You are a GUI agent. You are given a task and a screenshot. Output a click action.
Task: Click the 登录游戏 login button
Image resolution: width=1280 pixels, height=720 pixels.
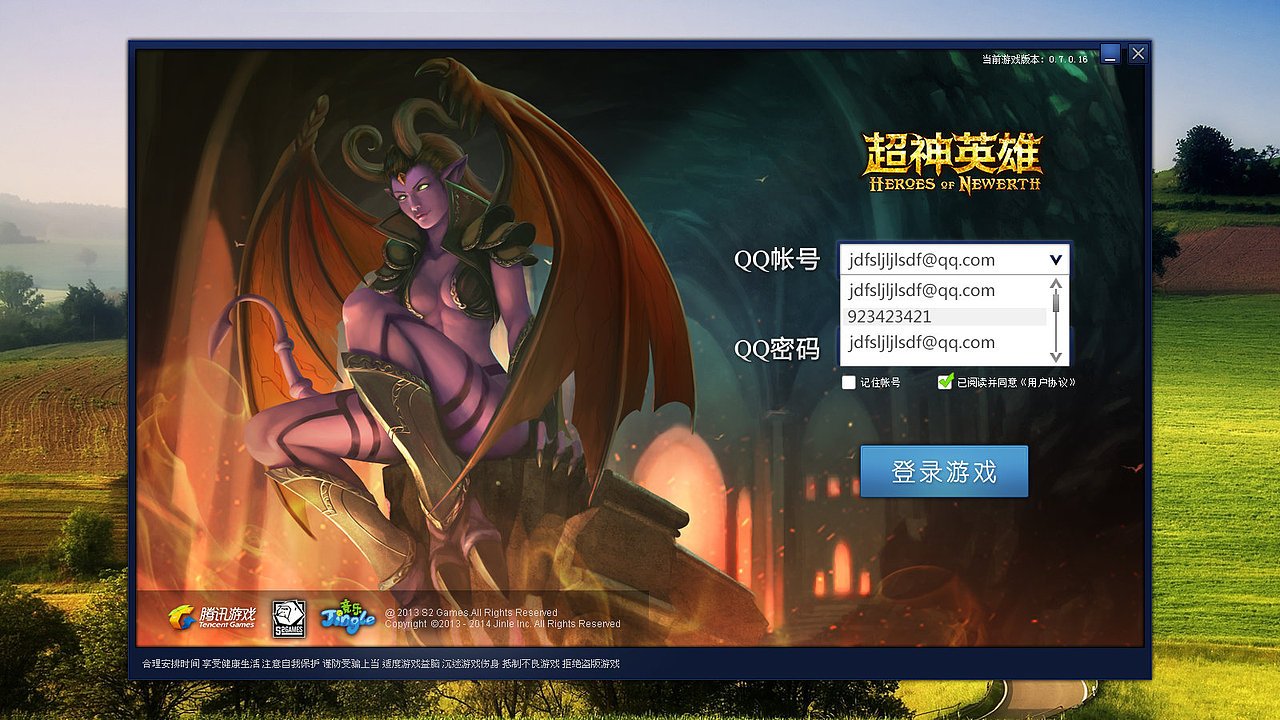[944, 471]
